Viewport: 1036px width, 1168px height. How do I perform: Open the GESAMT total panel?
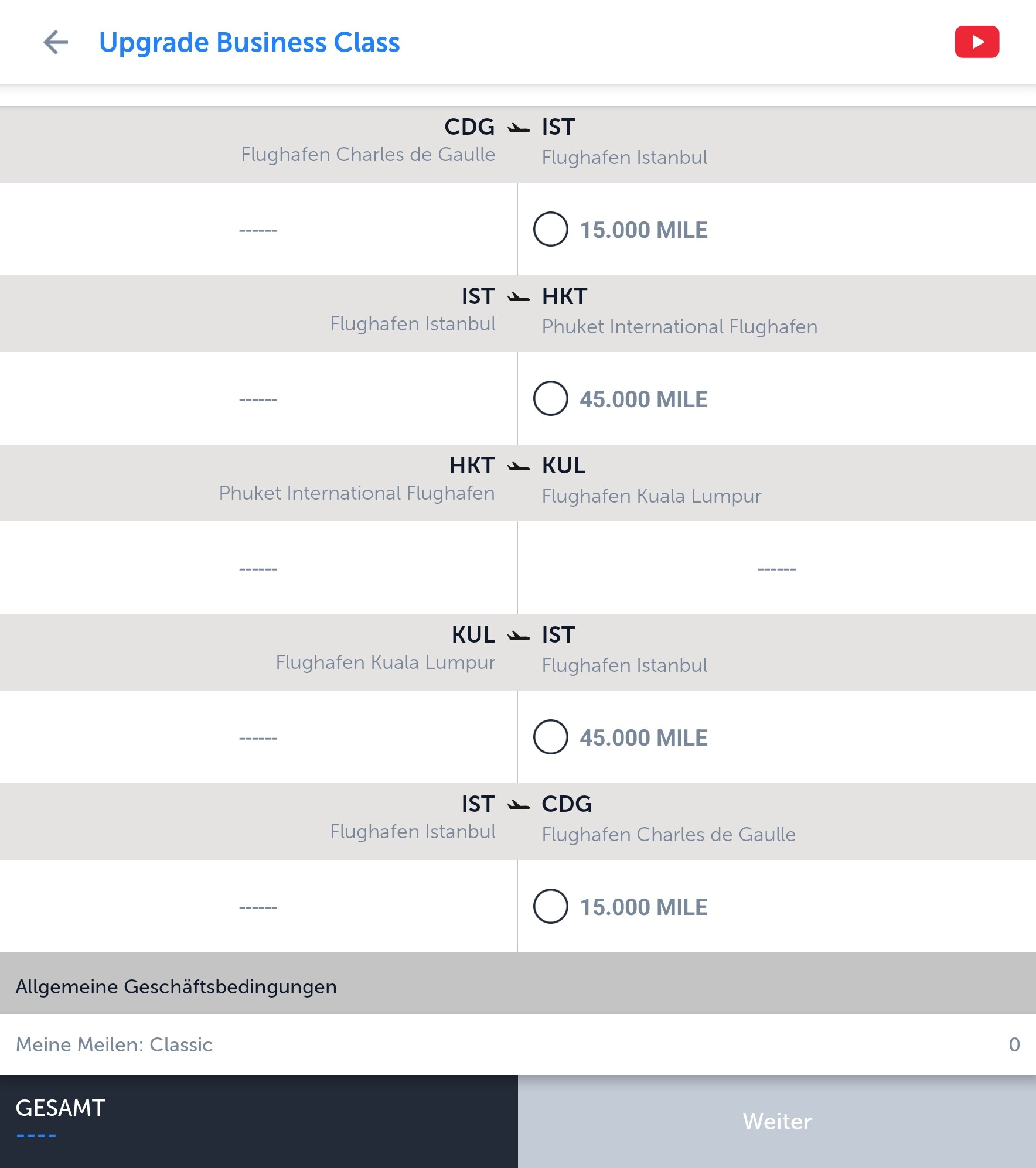pos(259,1122)
